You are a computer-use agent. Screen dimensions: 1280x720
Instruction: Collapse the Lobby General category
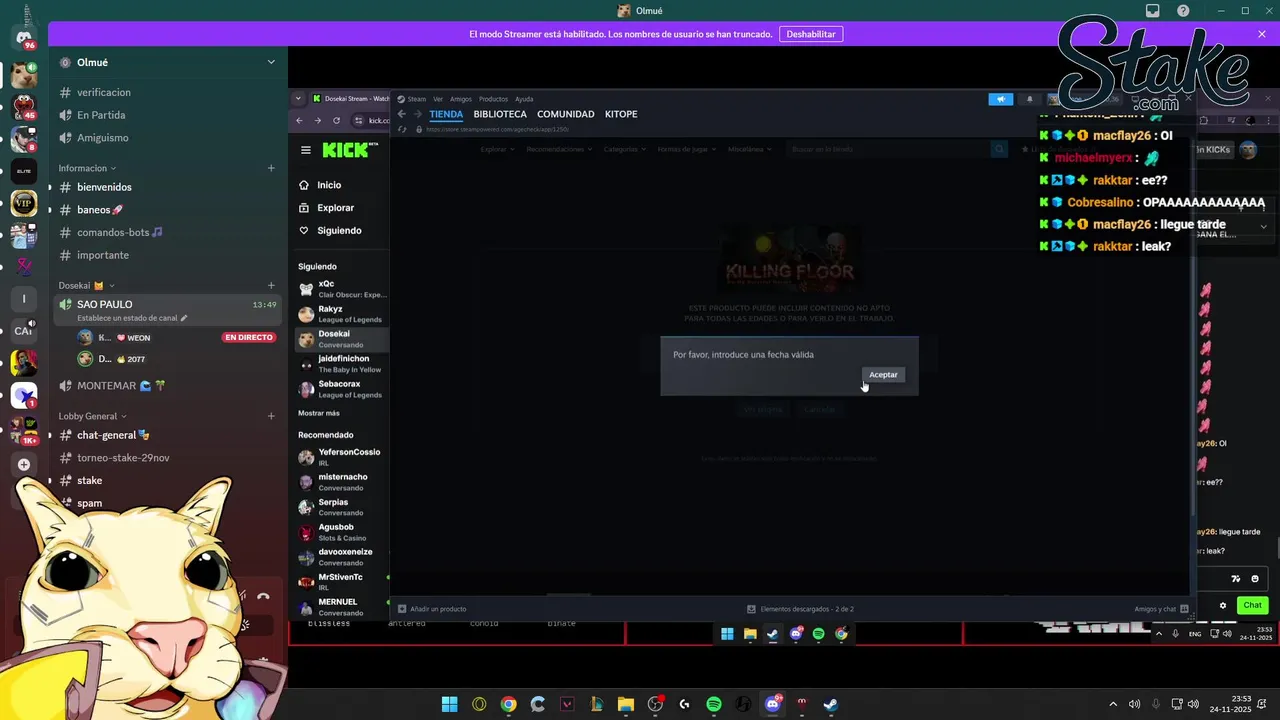pos(93,416)
